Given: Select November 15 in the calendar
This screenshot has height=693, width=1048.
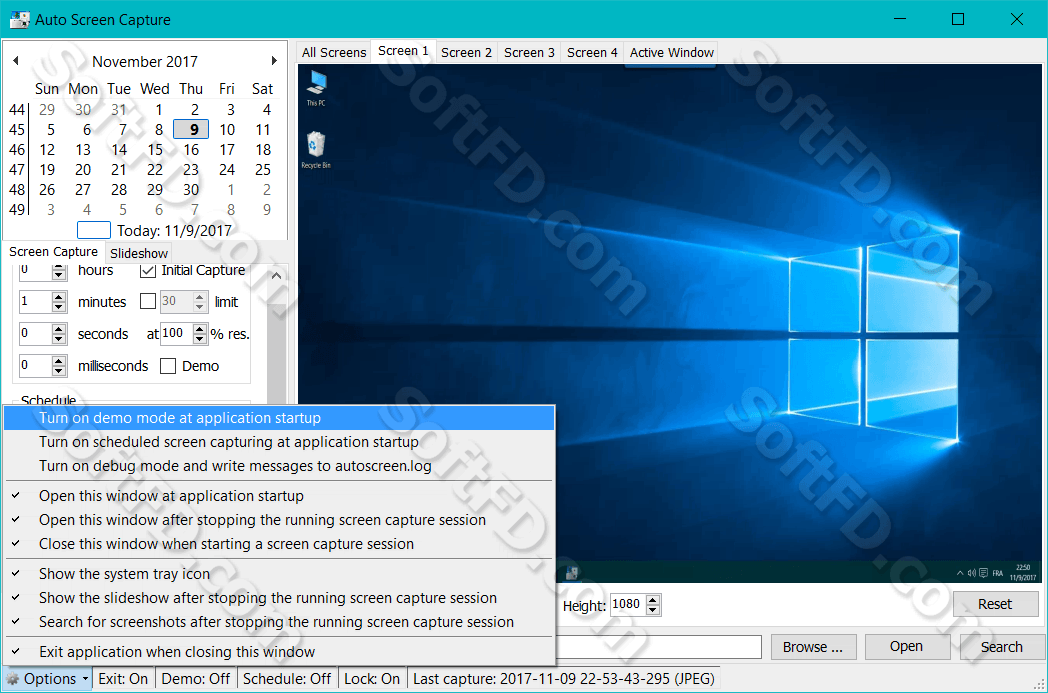Looking at the screenshot, I should pos(155,150).
